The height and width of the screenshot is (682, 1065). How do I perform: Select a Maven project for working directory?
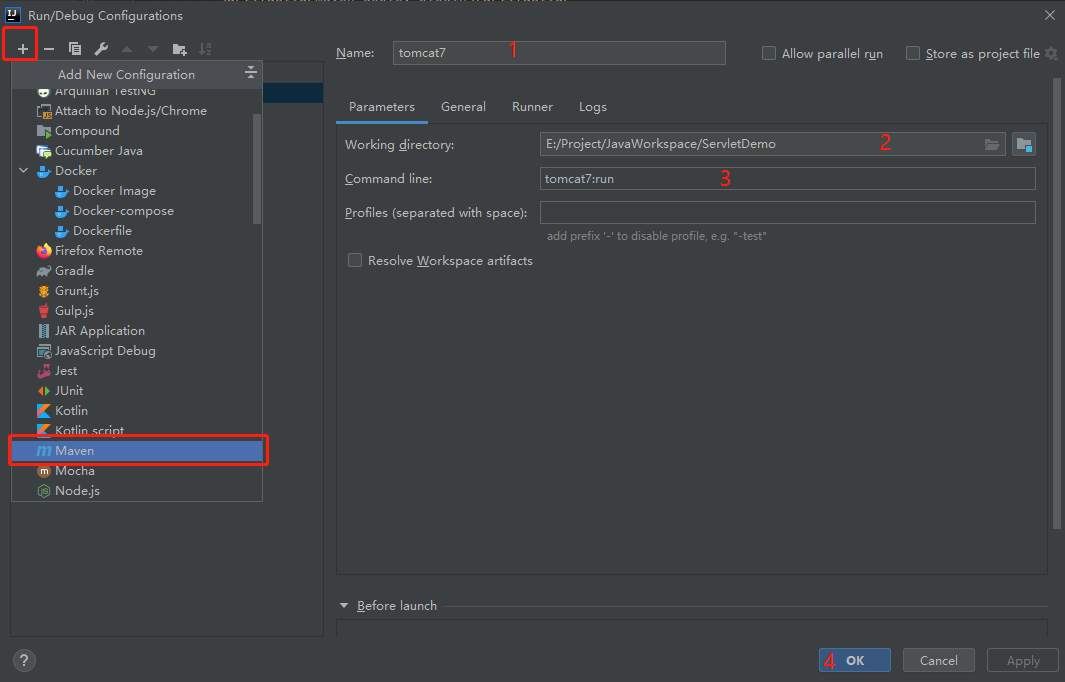(x=1024, y=144)
